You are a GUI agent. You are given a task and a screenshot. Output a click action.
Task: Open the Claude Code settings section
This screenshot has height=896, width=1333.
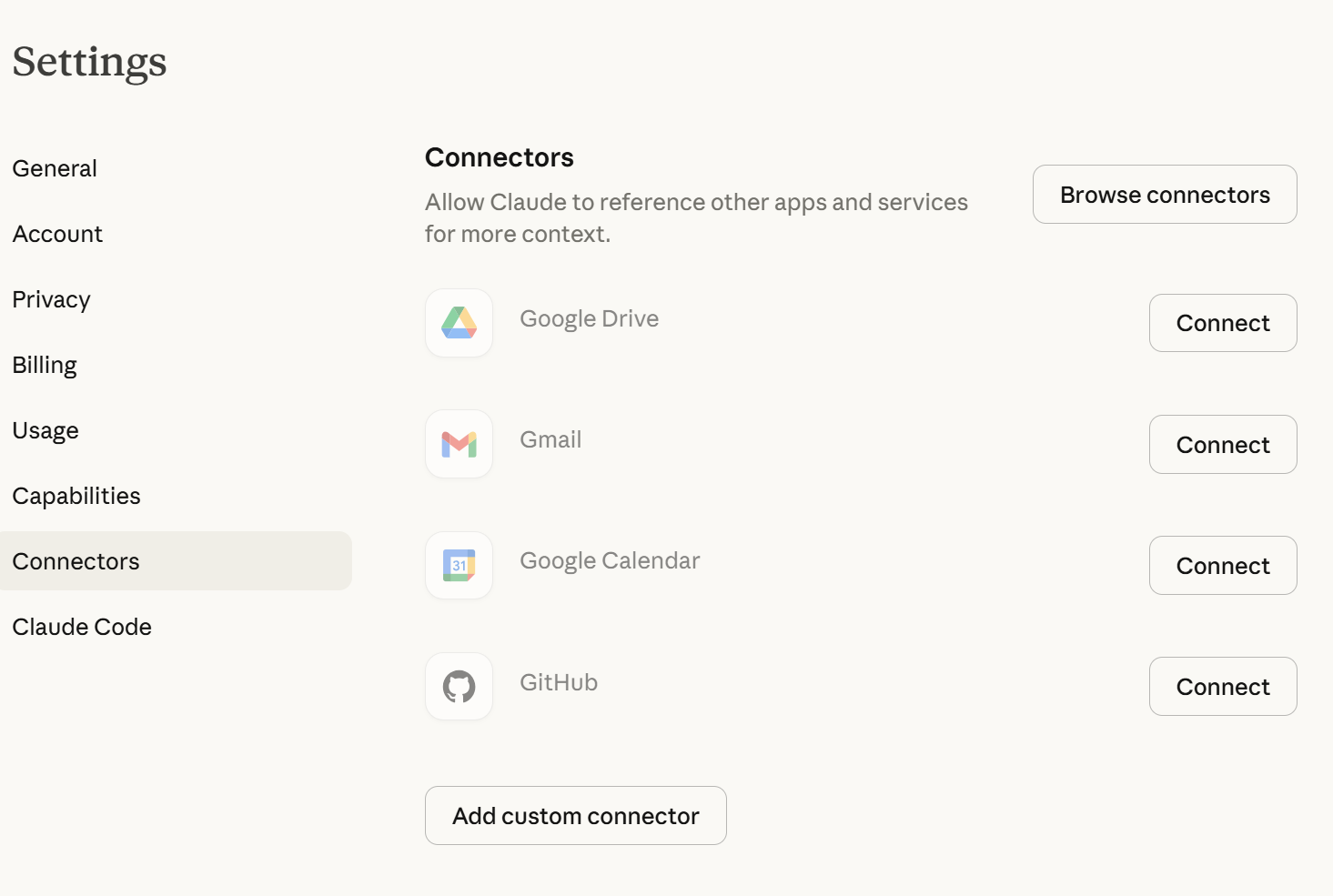tap(82, 627)
